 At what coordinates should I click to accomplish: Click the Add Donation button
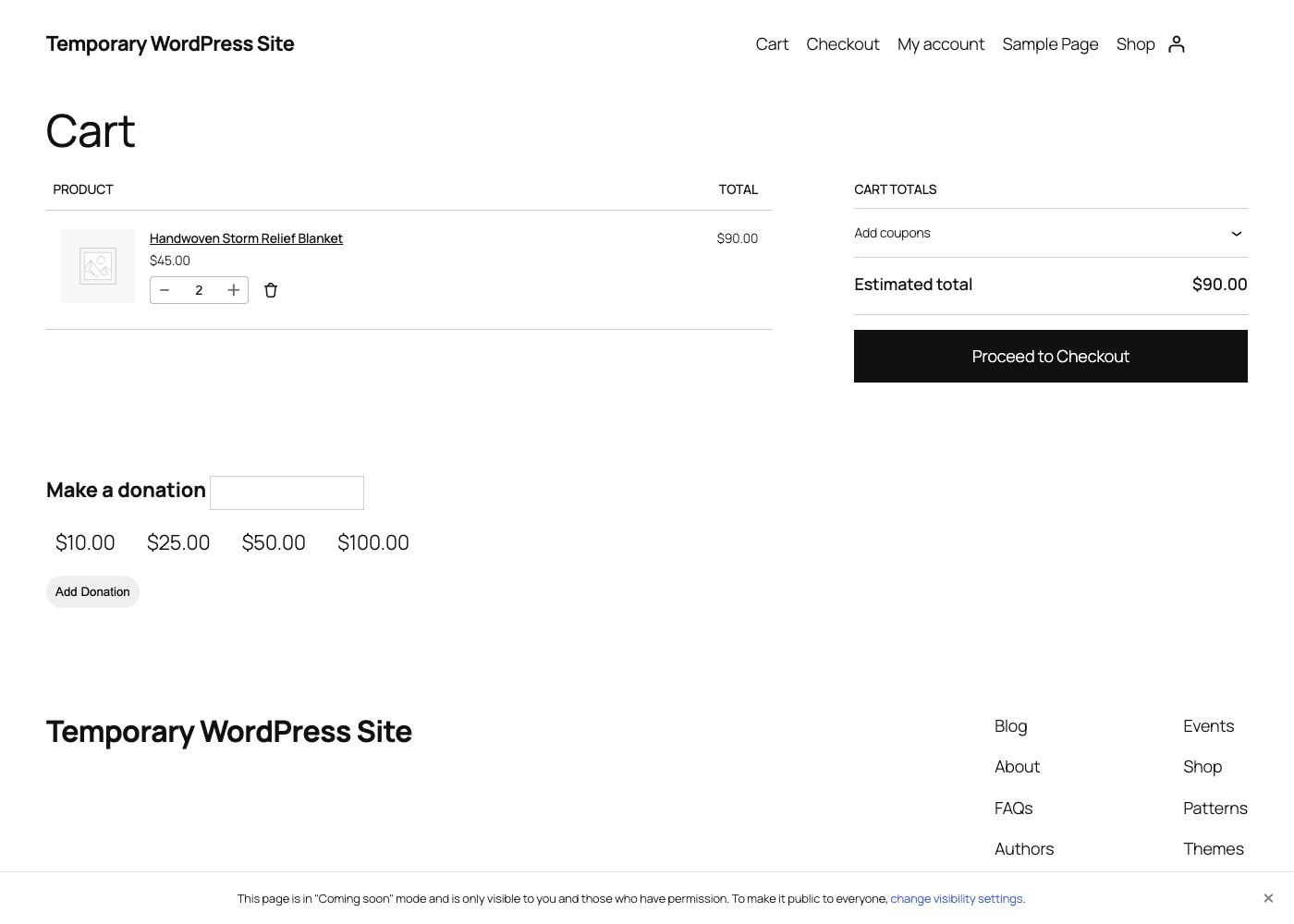point(92,592)
